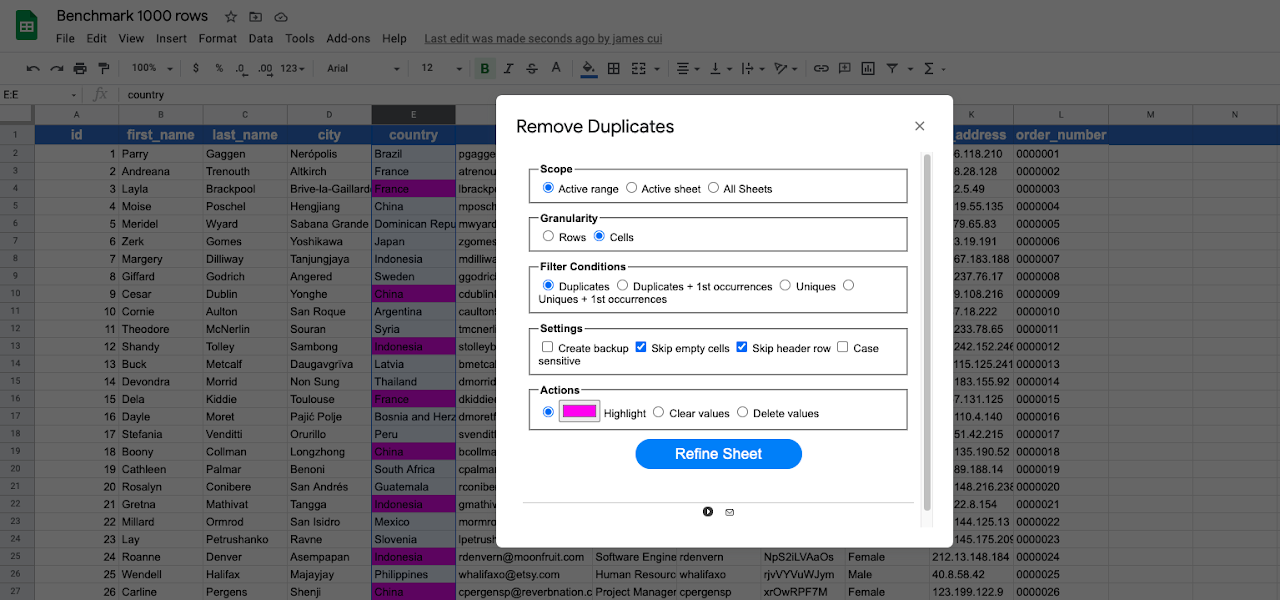
Task: Click the Functions sigma icon
Action: 928,68
